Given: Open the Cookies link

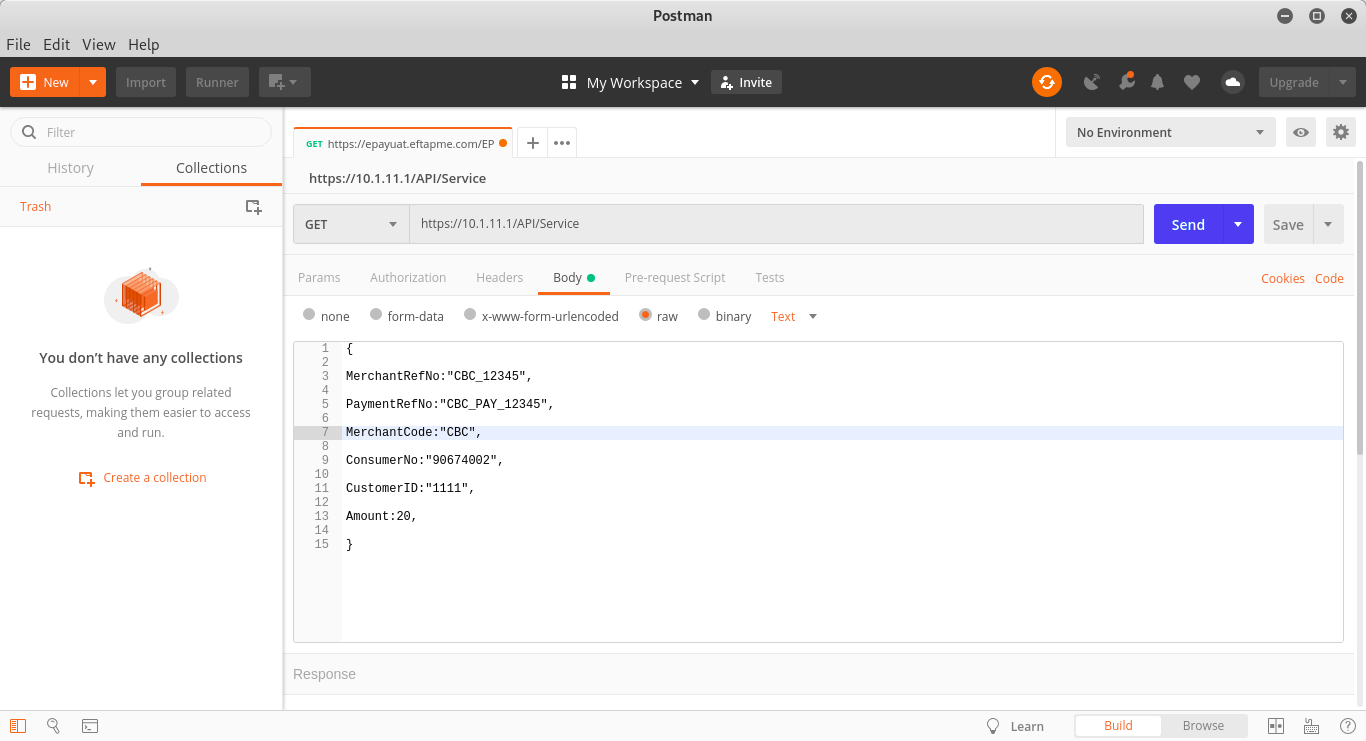Looking at the screenshot, I should click(x=1283, y=278).
